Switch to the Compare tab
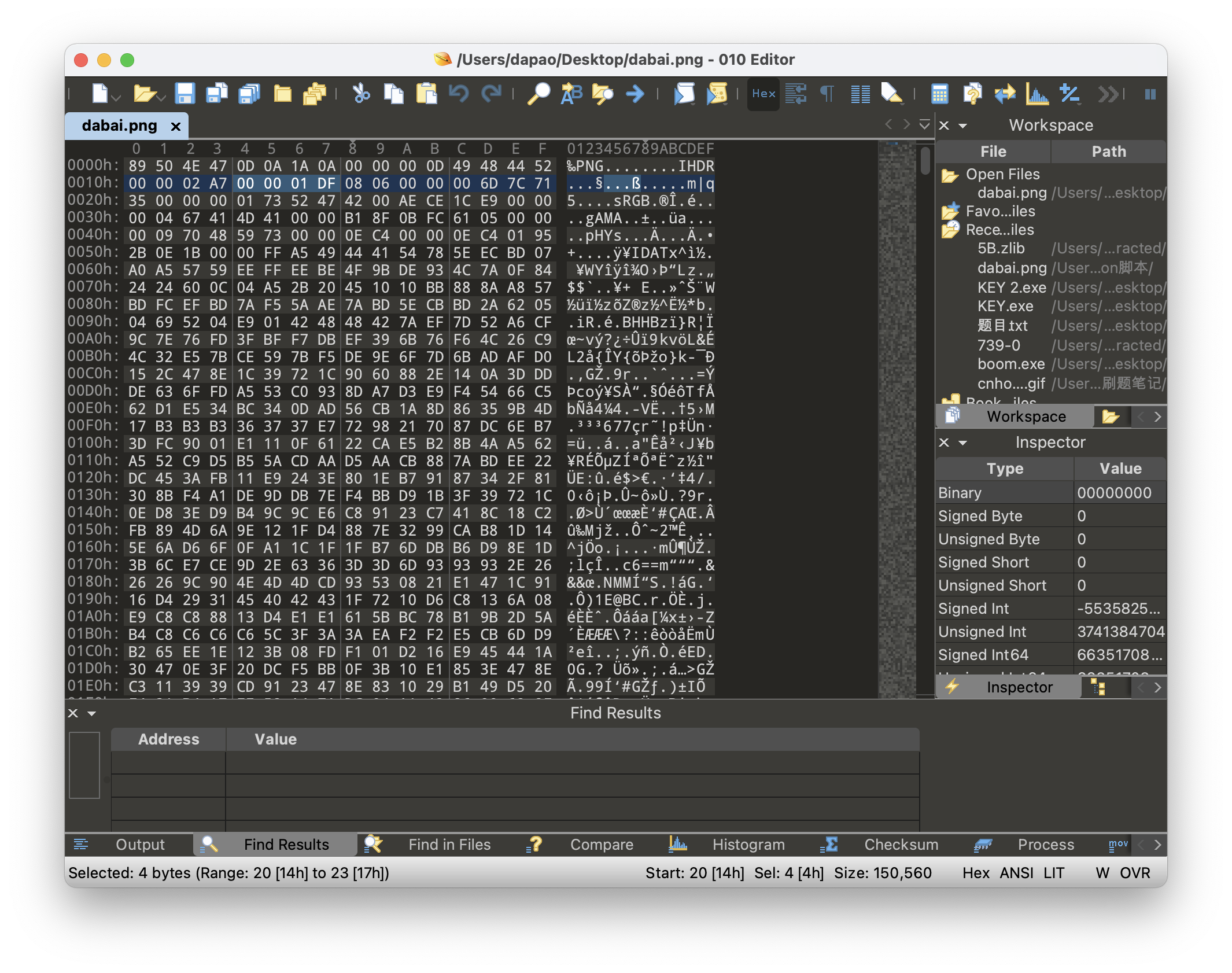Viewport: 1232px width, 973px height. (602, 845)
